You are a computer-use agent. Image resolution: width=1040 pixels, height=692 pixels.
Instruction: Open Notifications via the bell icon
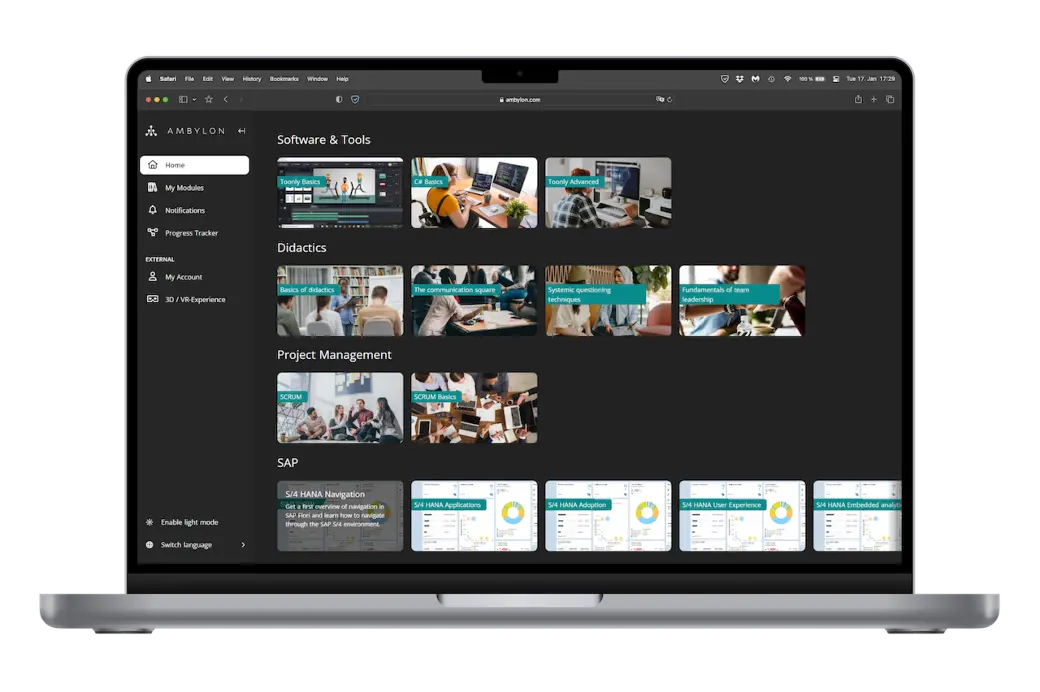coord(153,210)
